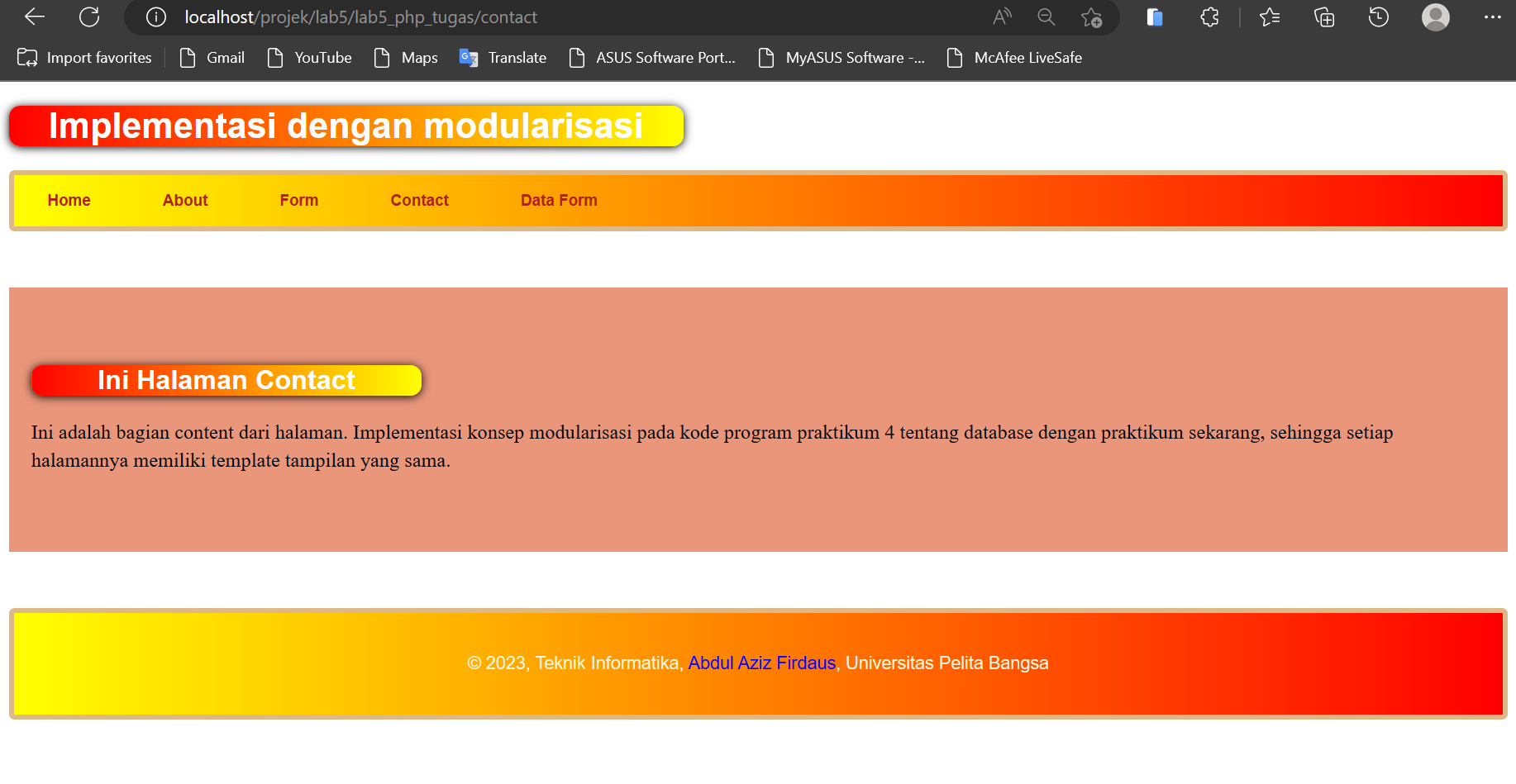Open the Collections panel
1516x784 pixels.
pyautogui.click(x=1323, y=17)
